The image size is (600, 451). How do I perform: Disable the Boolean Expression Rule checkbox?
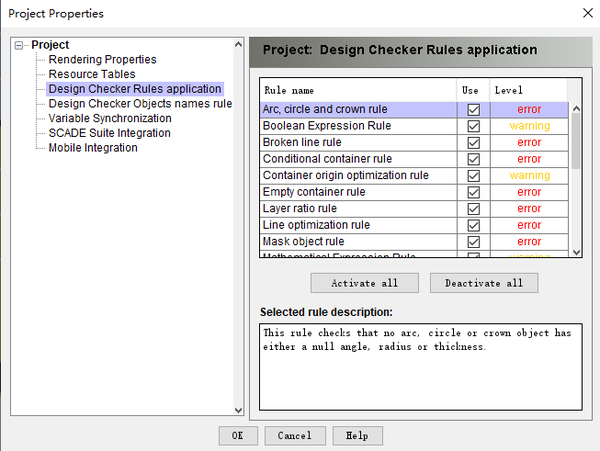473,126
